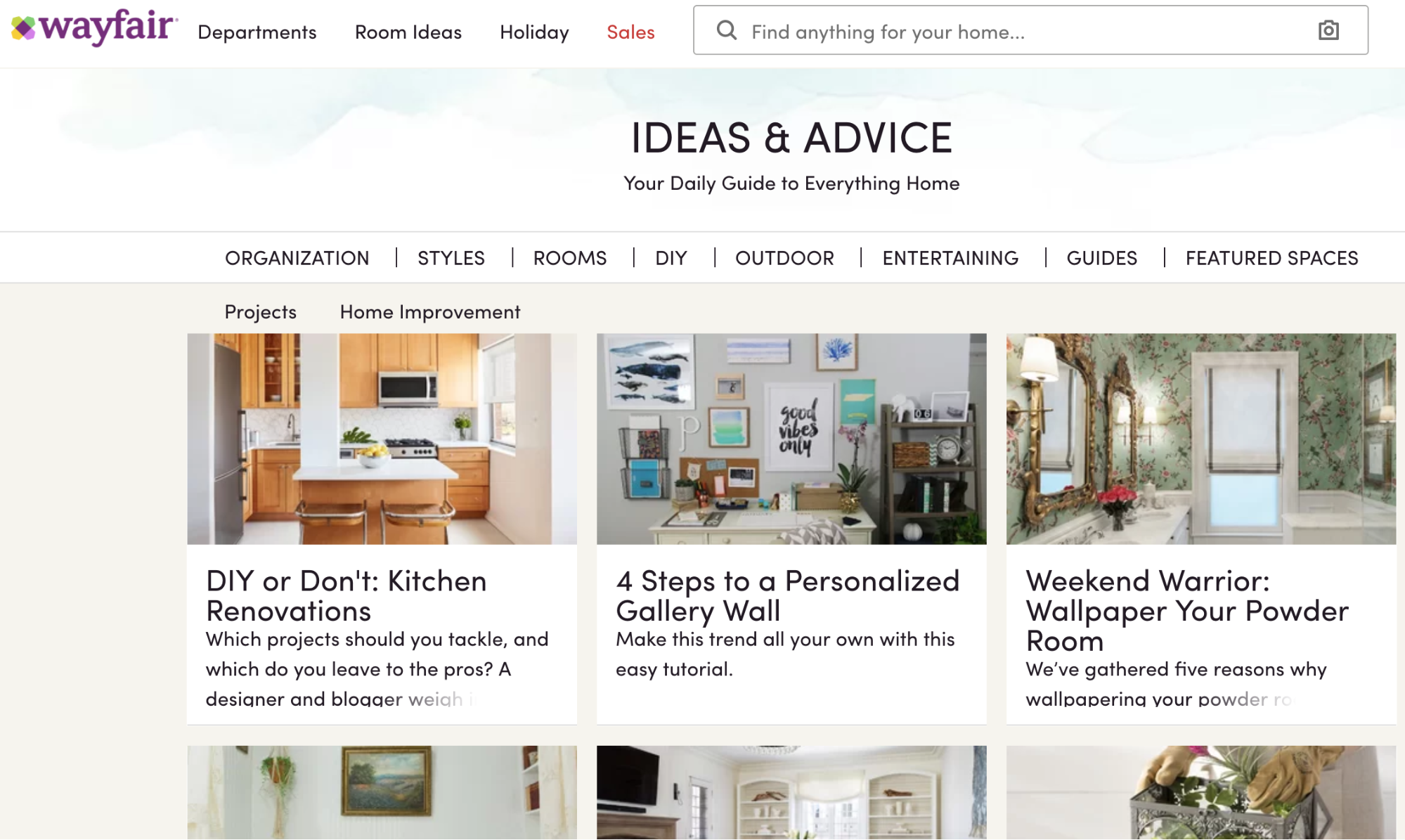Click the ENTERTAINING navigation item
The height and width of the screenshot is (840, 1405).
point(949,257)
